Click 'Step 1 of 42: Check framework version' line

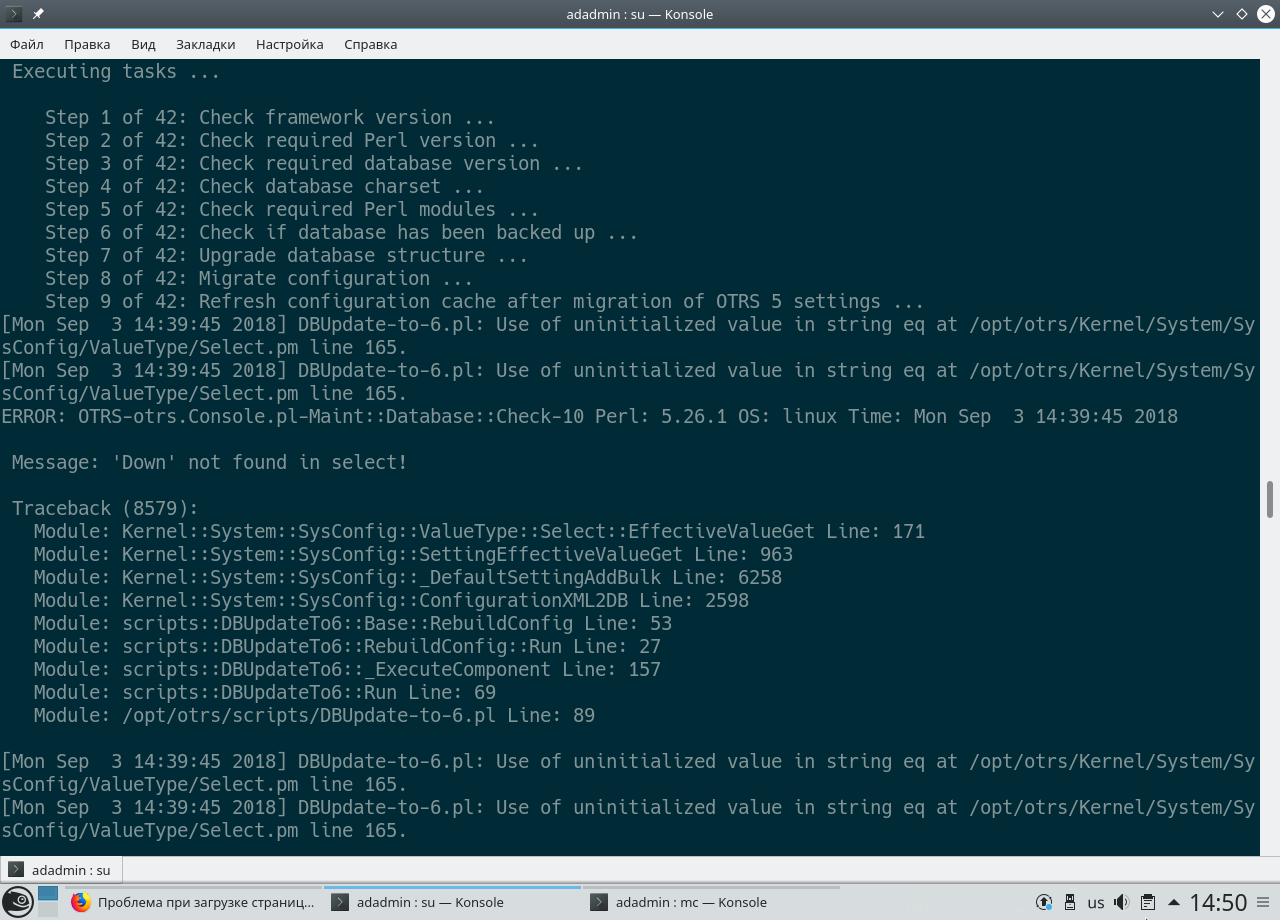pyautogui.click(x=270, y=117)
